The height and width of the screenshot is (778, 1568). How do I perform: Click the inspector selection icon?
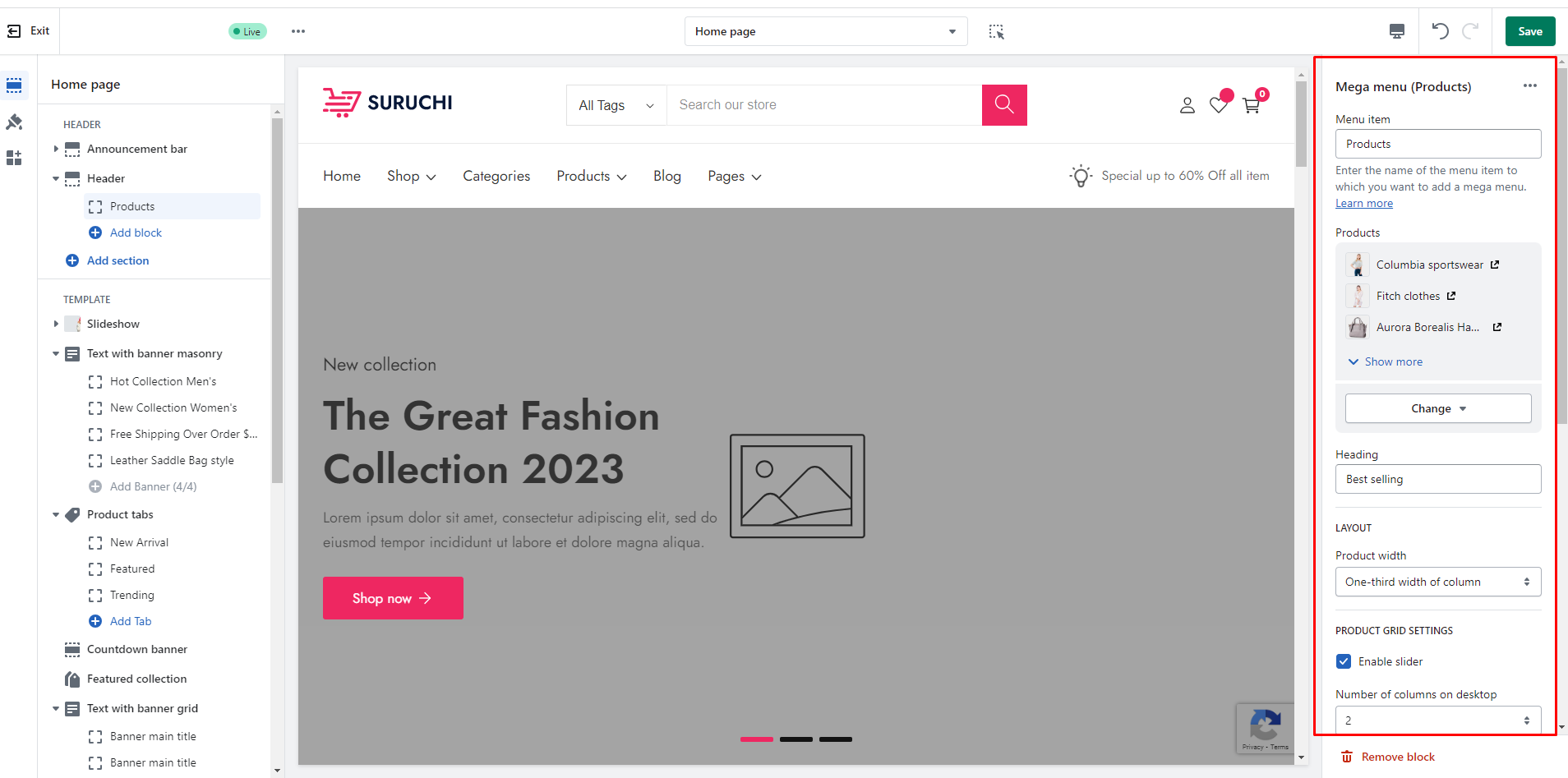tap(996, 31)
